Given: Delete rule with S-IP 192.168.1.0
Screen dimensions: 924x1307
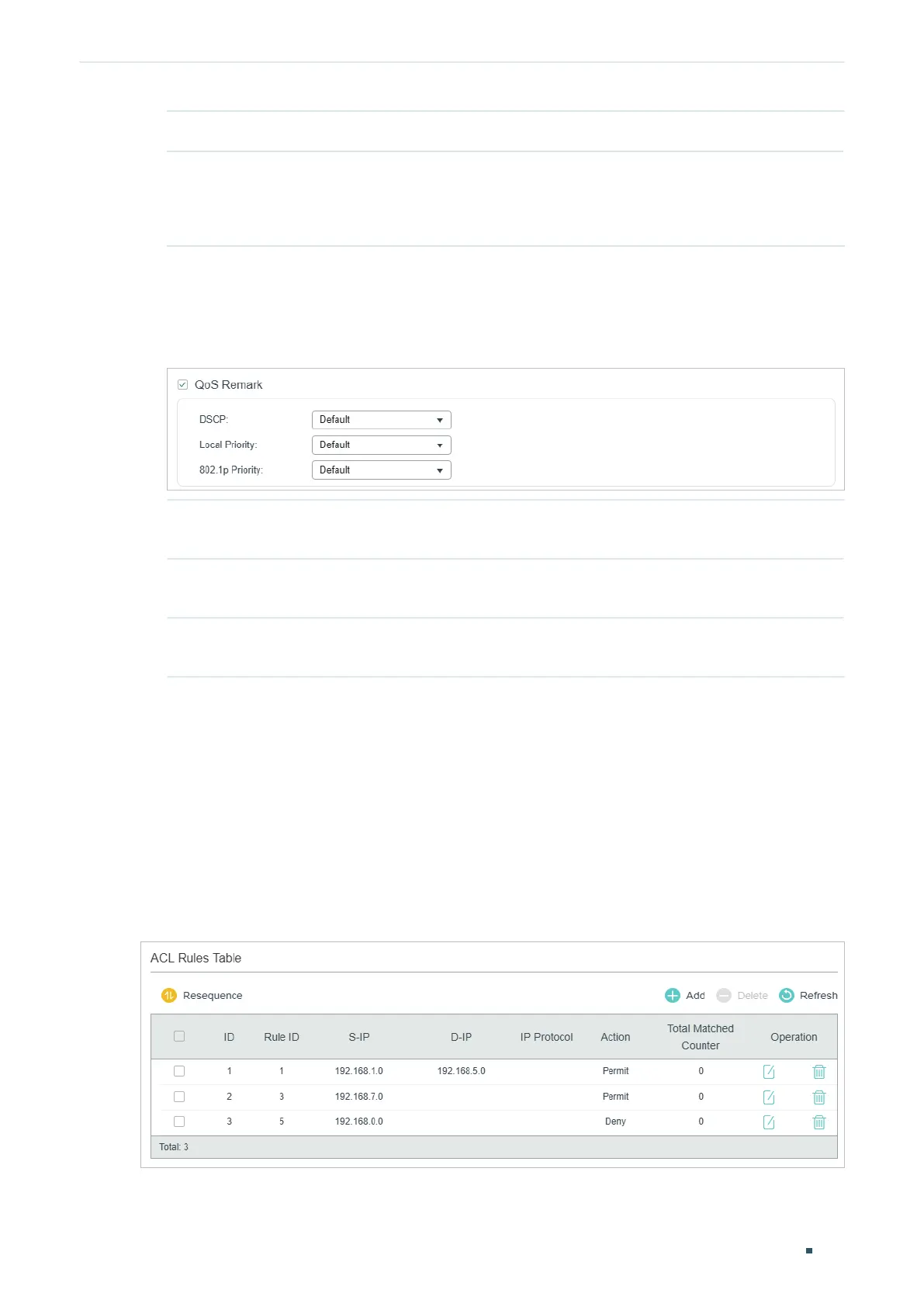Looking at the screenshot, I should point(819,1072).
